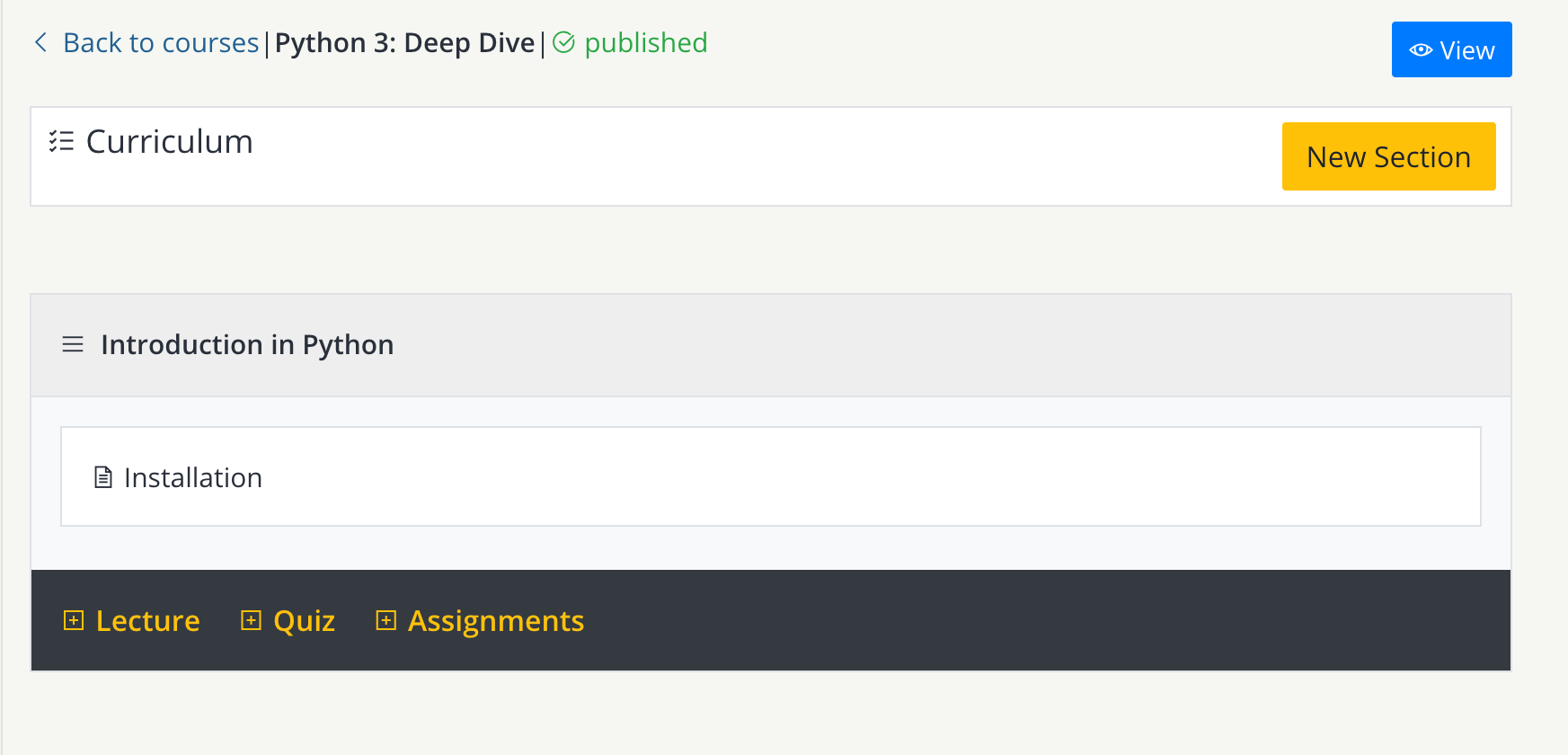Click the Installation lecture document icon
This screenshot has height=755, width=1568.
pyautogui.click(x=103, y=477)
